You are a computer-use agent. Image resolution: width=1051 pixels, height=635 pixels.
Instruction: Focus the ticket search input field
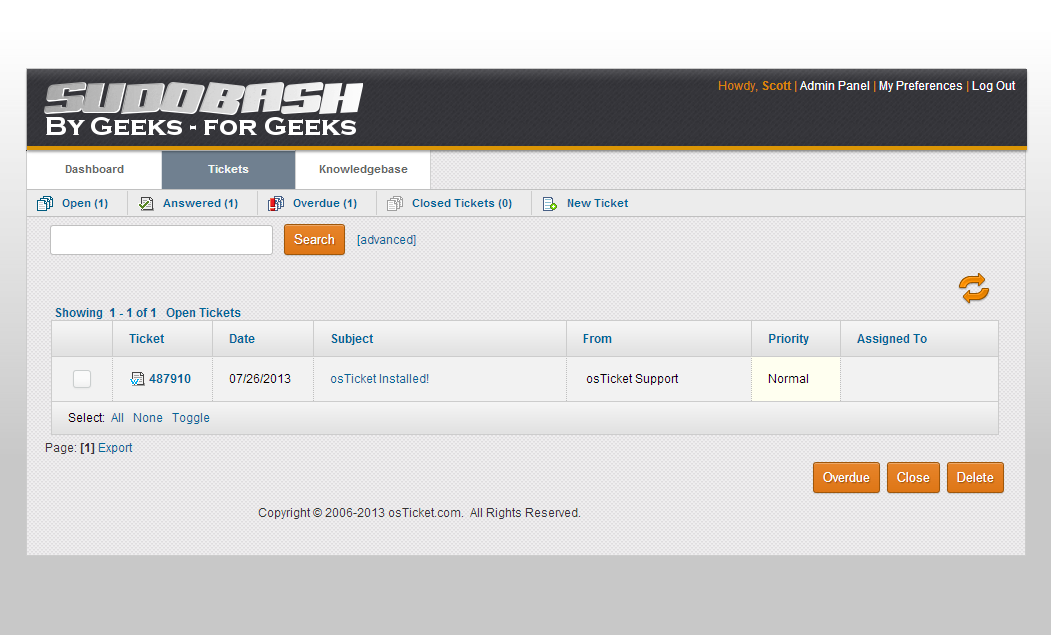click(x=161, y=240)
